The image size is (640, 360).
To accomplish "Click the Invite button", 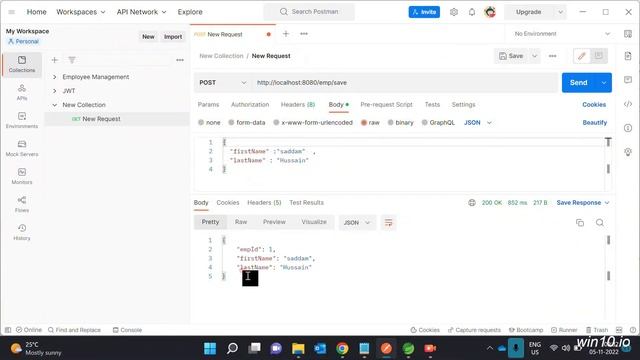I will click(424, 12).
